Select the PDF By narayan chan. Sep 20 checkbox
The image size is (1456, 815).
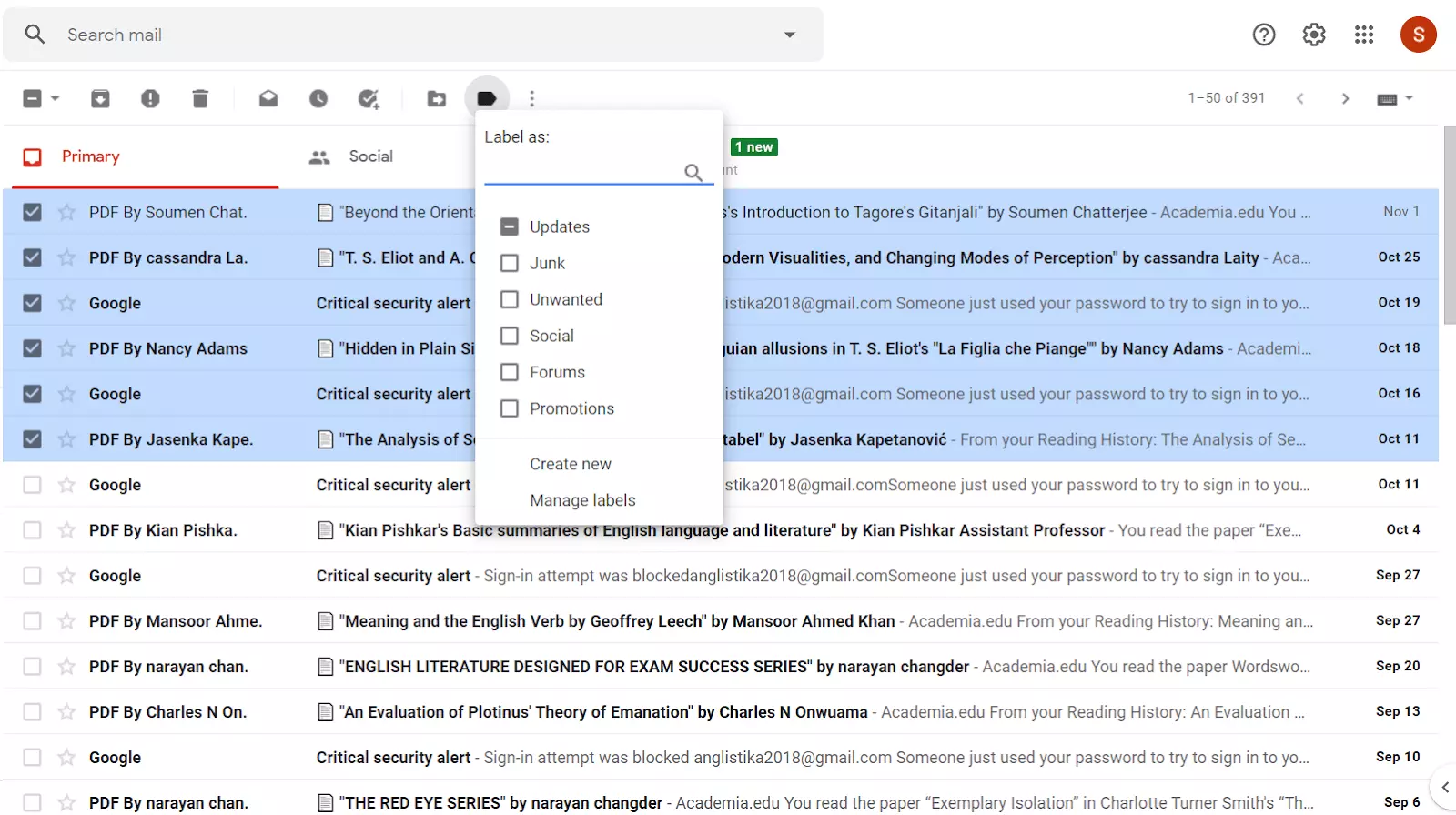[x=32, y=667]
